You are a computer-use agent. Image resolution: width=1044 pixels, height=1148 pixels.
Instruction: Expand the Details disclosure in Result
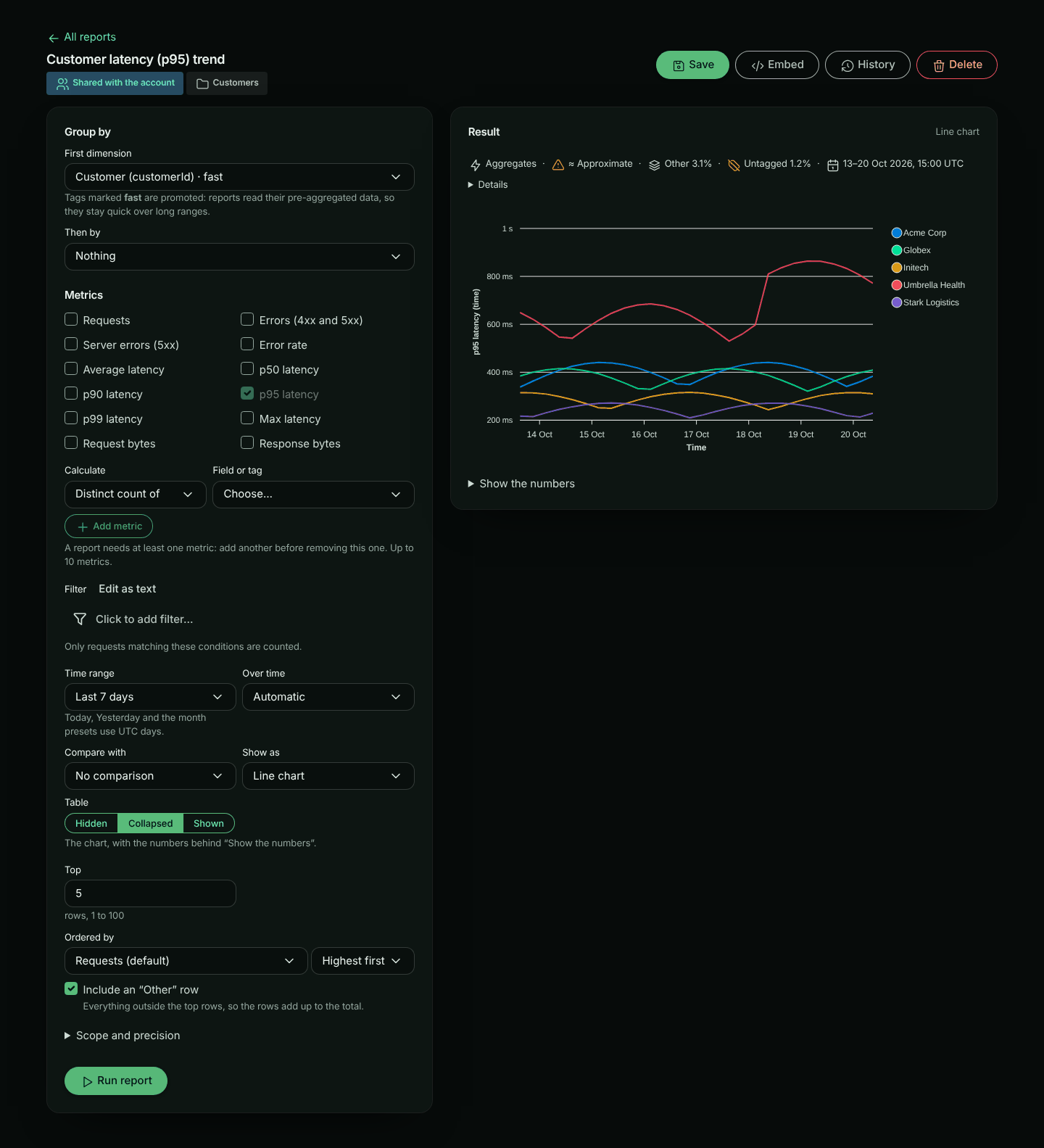coord(488,185)
